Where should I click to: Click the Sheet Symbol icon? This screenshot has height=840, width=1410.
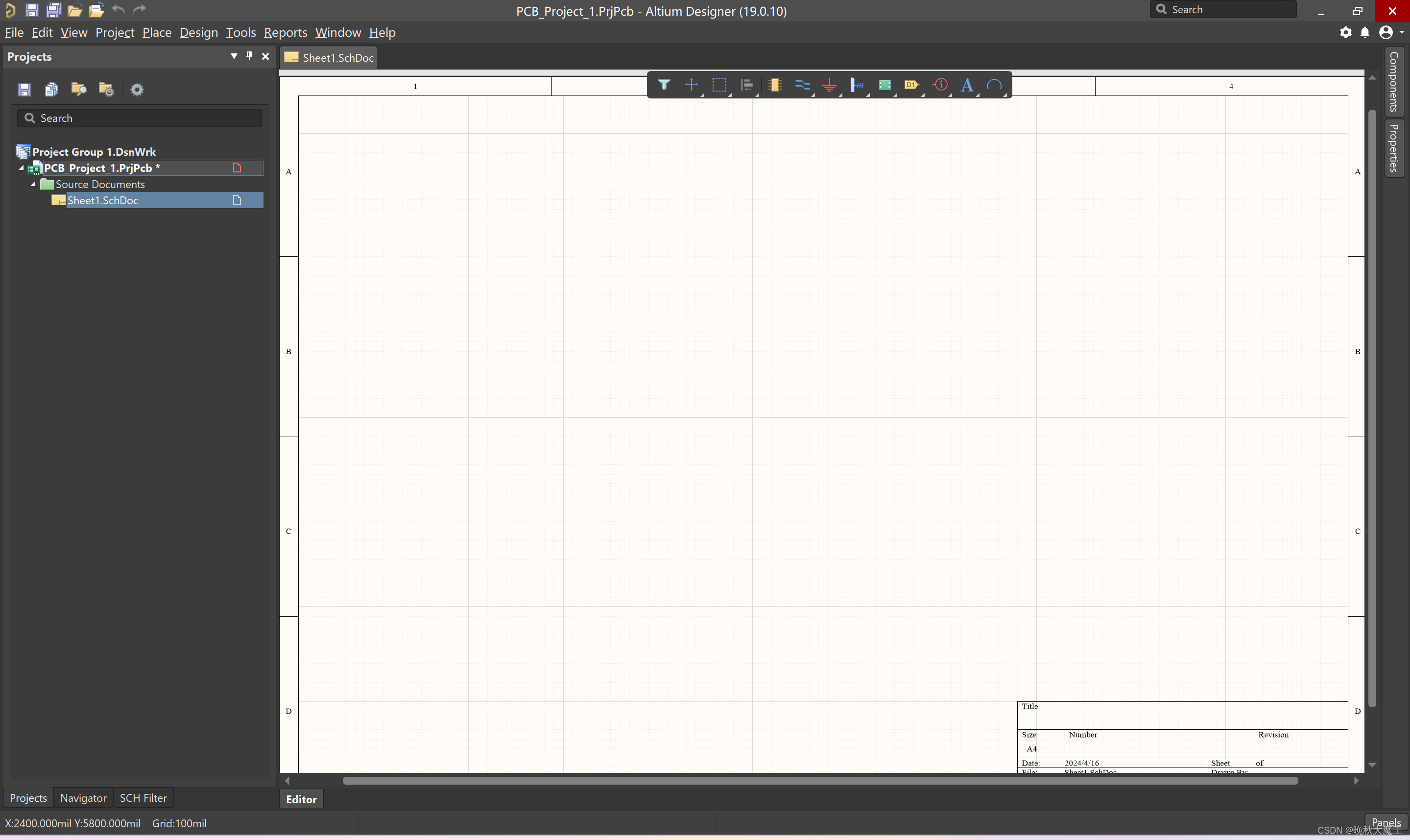(x=884, y=85)
